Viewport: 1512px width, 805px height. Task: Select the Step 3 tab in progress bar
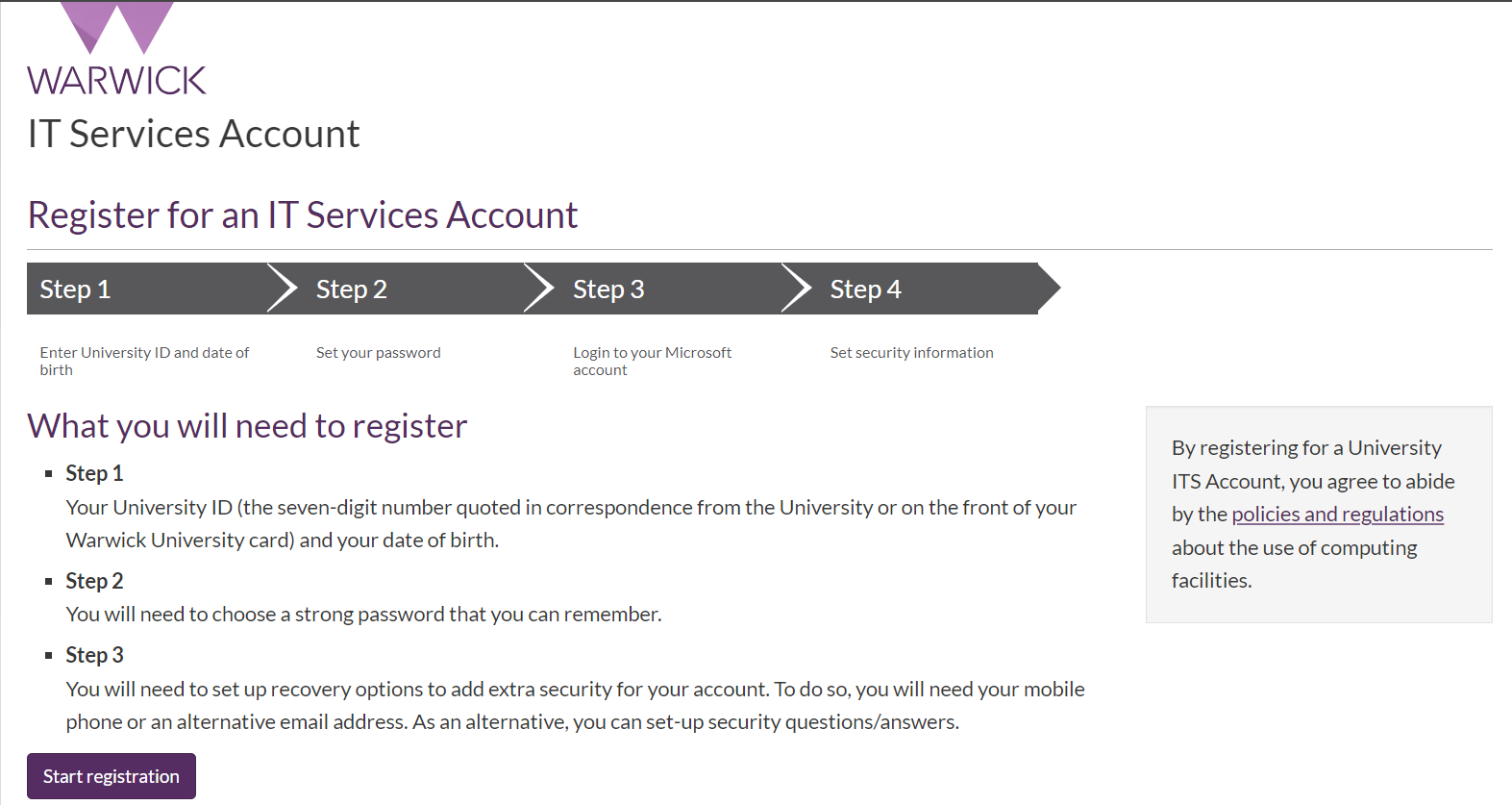point(608,289)
